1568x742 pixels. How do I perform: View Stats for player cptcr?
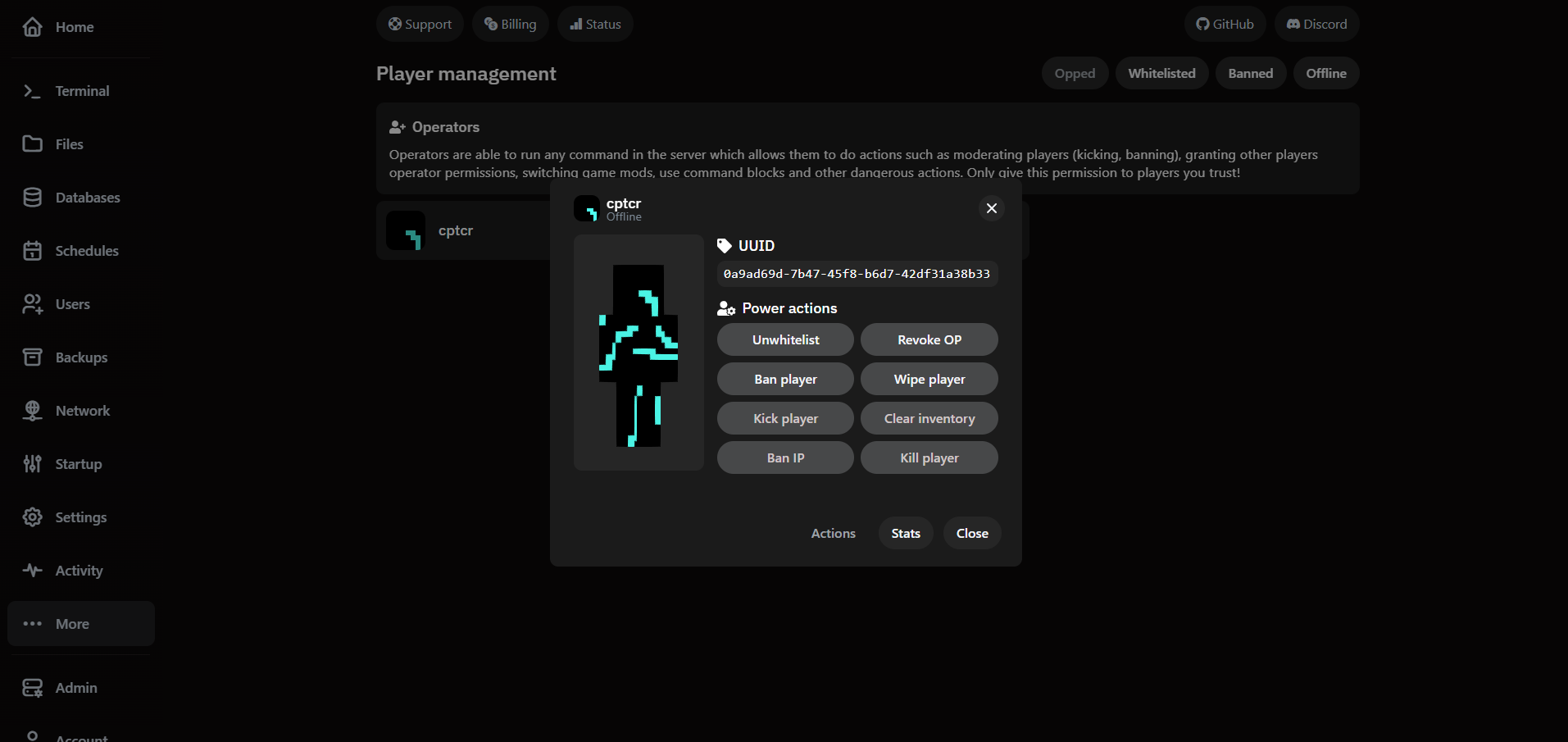(905, 533)
